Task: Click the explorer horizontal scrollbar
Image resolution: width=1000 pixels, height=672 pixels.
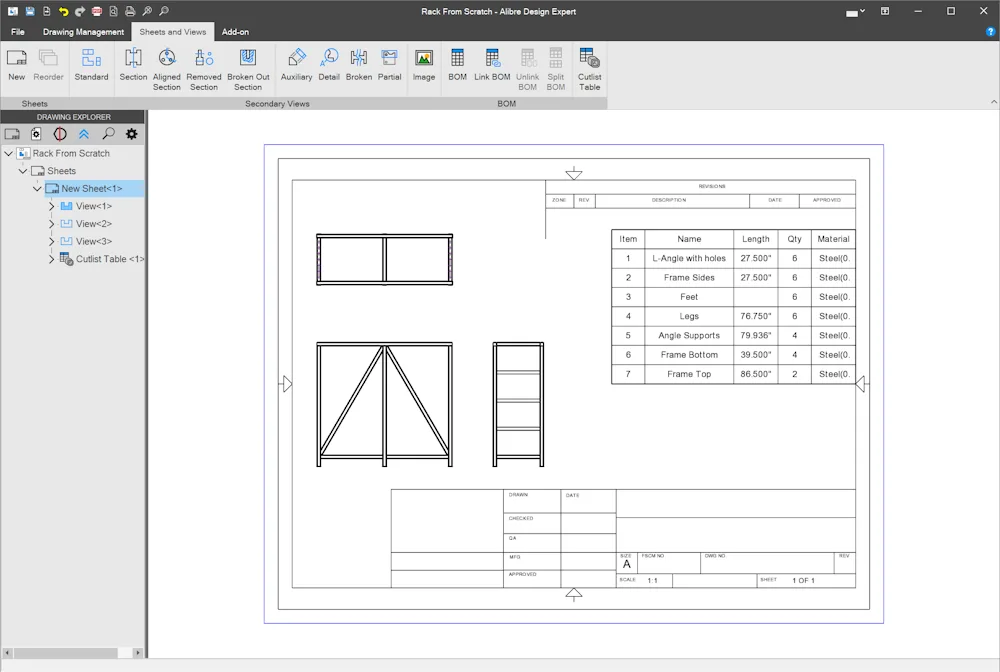Action: tap(66, 653)
